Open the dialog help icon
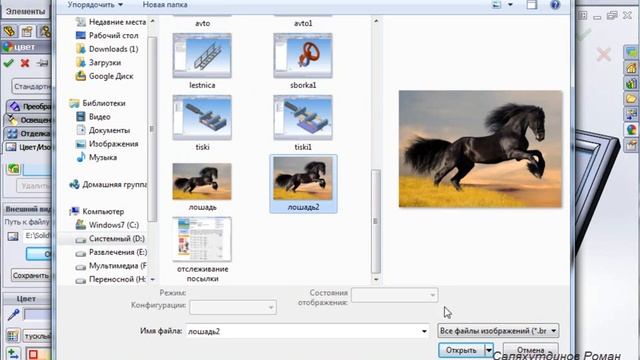 (555, 5)
